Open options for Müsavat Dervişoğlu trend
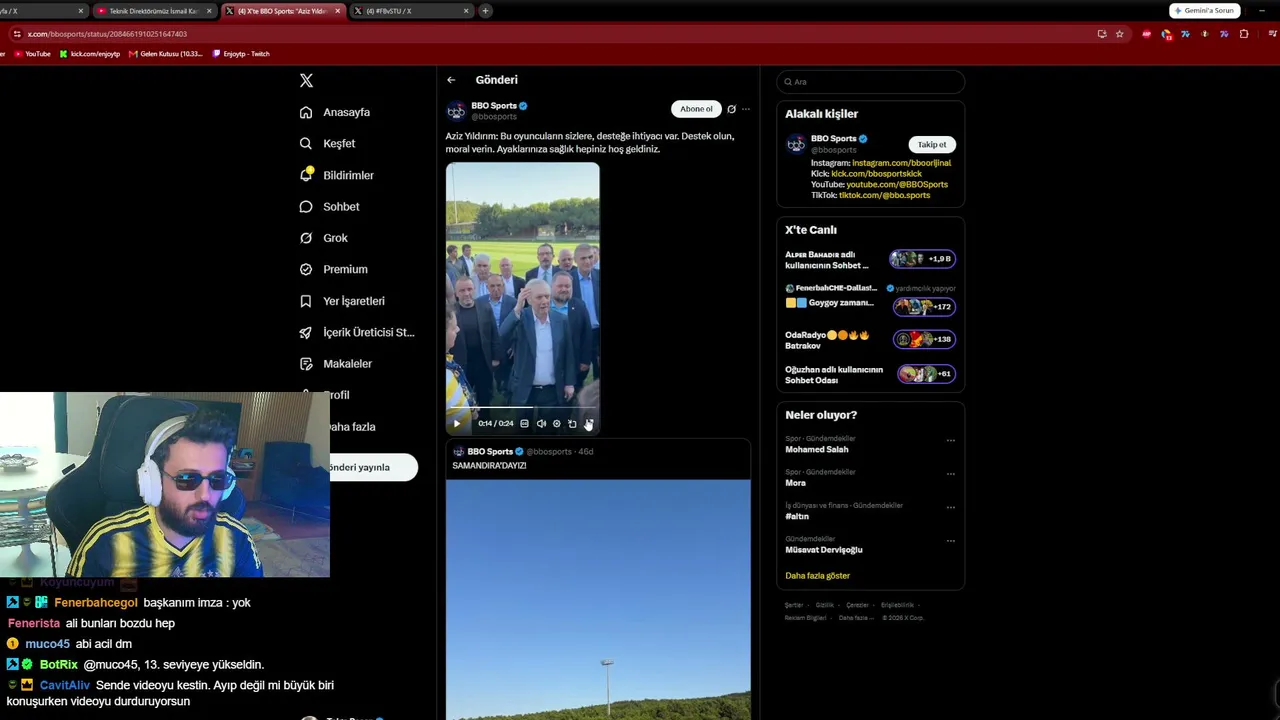This screenshot has height=720, width=1280. pos(951,540)
